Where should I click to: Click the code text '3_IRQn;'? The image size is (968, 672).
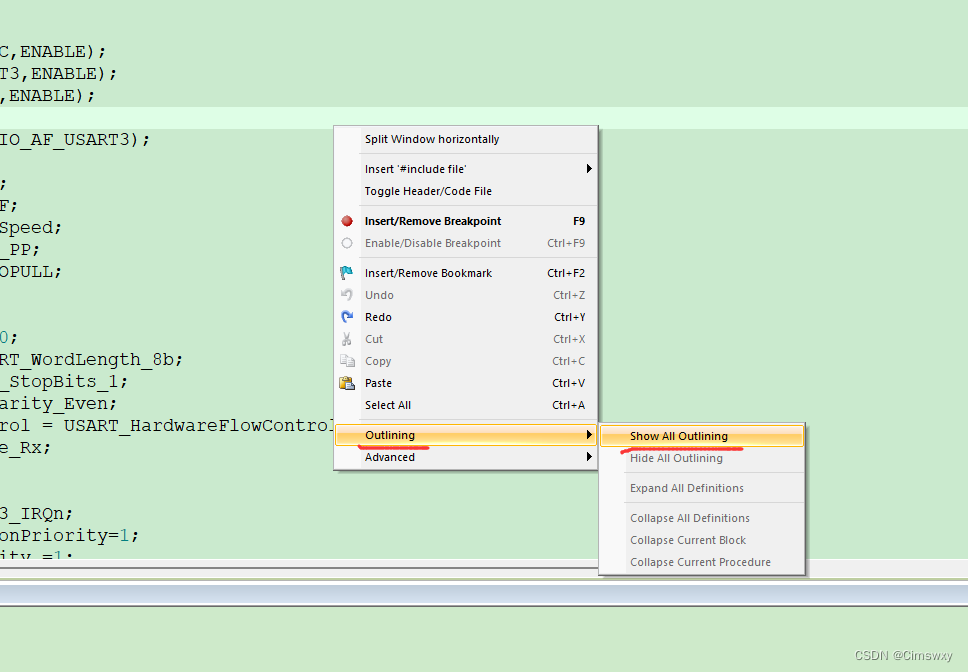pyautogui.click(x=36, y=513)
